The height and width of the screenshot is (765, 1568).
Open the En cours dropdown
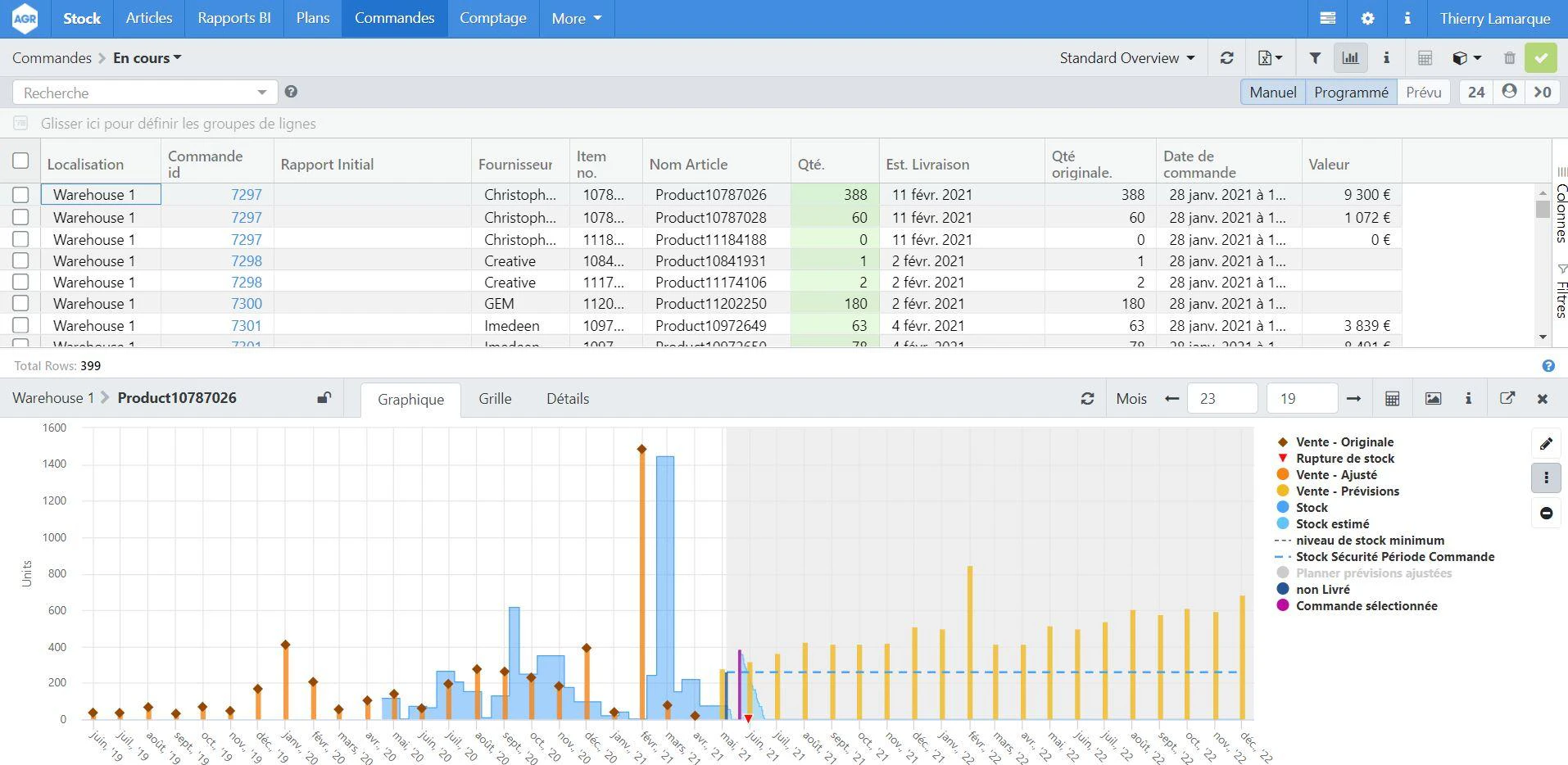tap(147, 58)
